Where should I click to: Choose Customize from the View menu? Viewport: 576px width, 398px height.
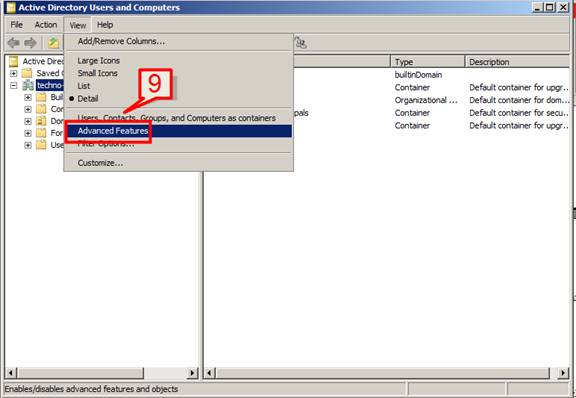pos(100,163)
